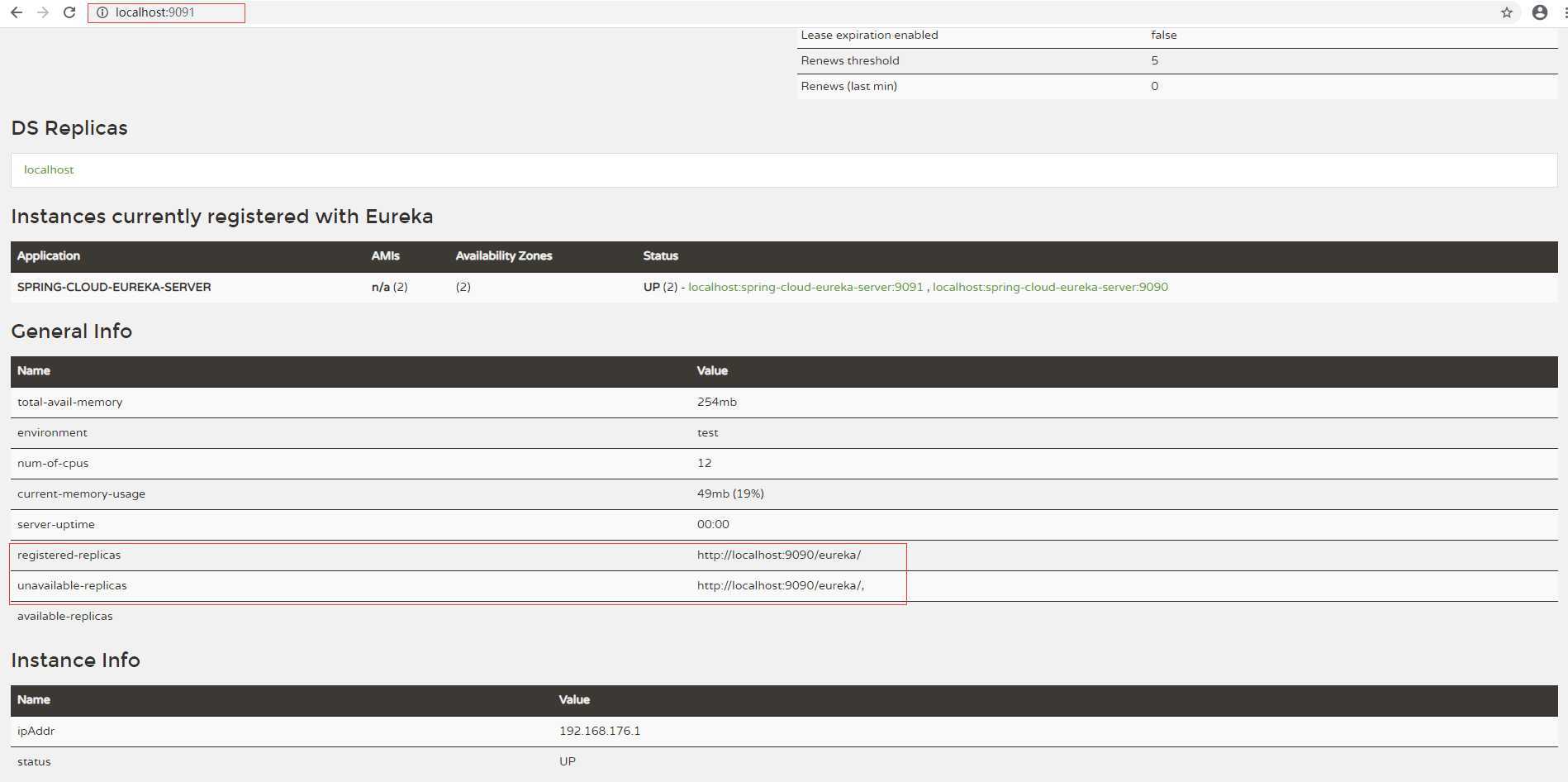Select the registered-replicas URL value
The width and height of the screenshot is (1568, 782).
(x=779, y=555)
